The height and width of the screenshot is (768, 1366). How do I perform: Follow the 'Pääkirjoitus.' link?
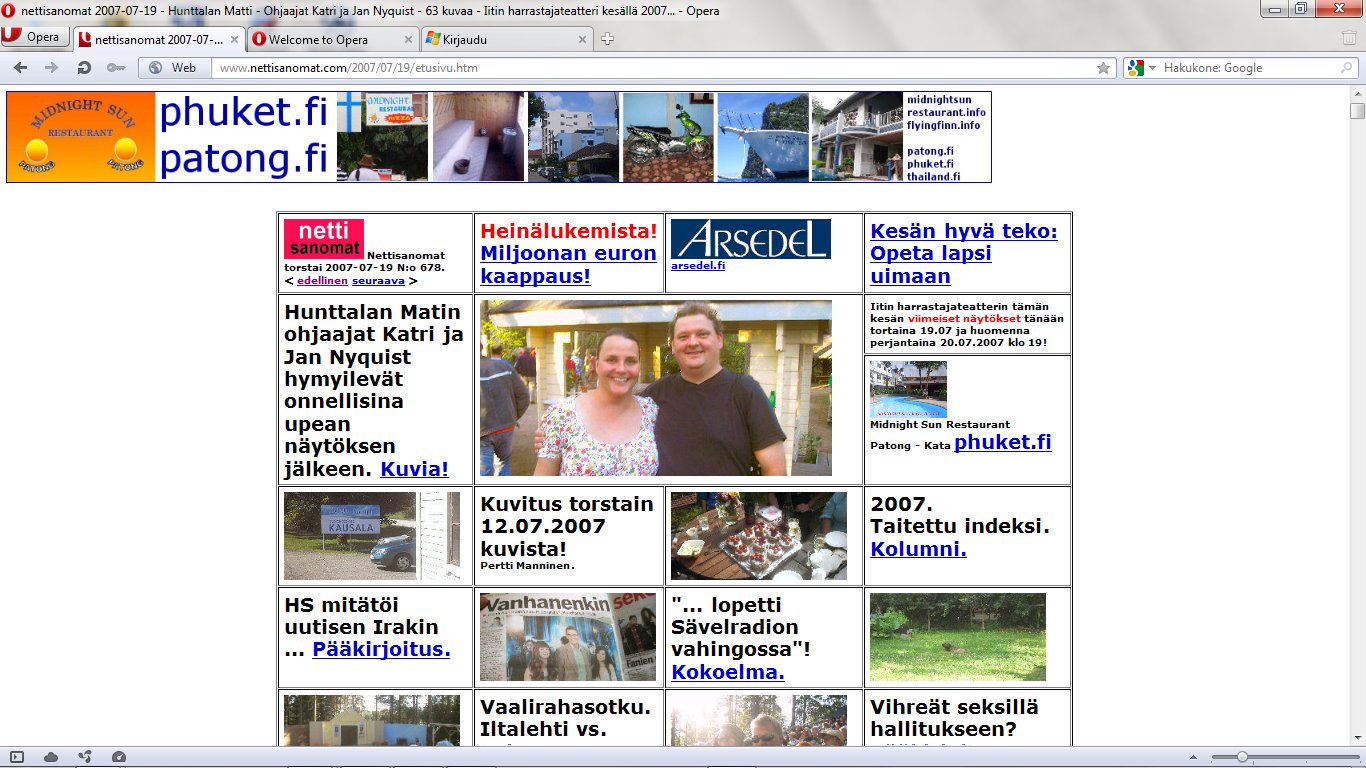point(381,649)
